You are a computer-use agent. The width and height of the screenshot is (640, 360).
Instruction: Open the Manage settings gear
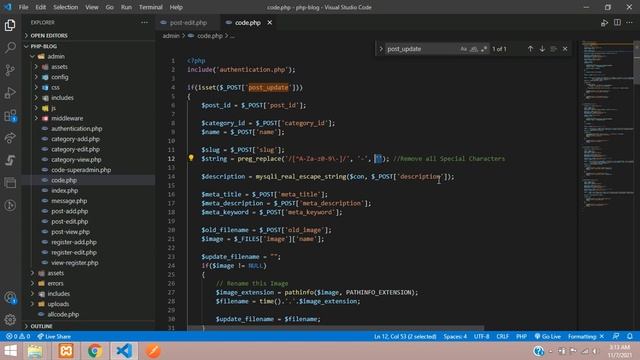point(10,319)
